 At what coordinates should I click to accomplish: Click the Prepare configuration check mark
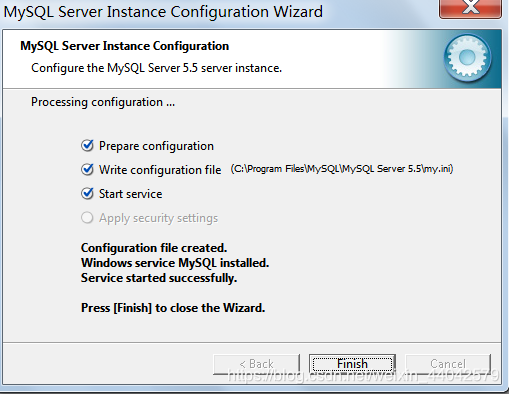(x=87, y=146)
